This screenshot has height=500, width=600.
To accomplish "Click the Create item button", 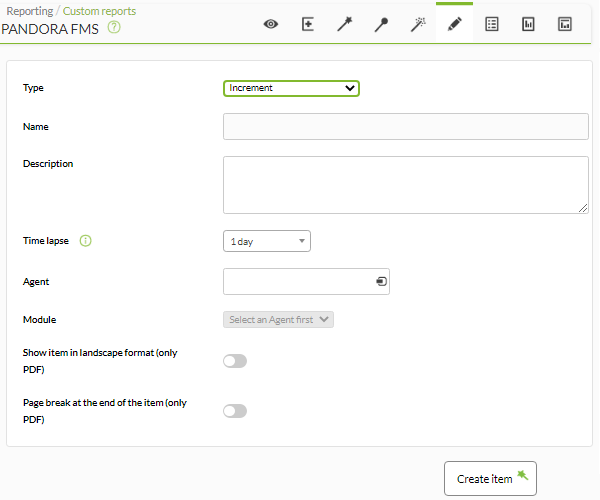I will (490, 479).
